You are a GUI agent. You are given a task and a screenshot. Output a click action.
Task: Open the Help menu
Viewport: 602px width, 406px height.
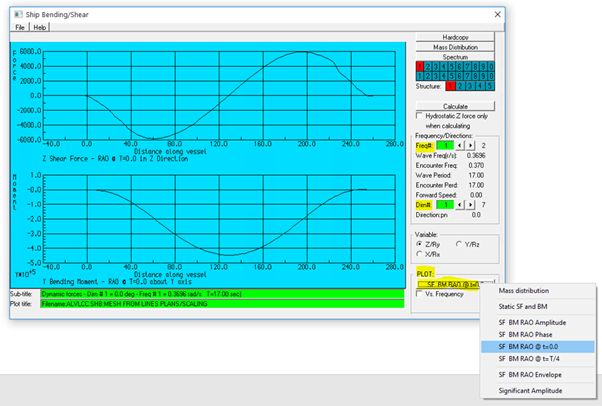coord(39,27)
